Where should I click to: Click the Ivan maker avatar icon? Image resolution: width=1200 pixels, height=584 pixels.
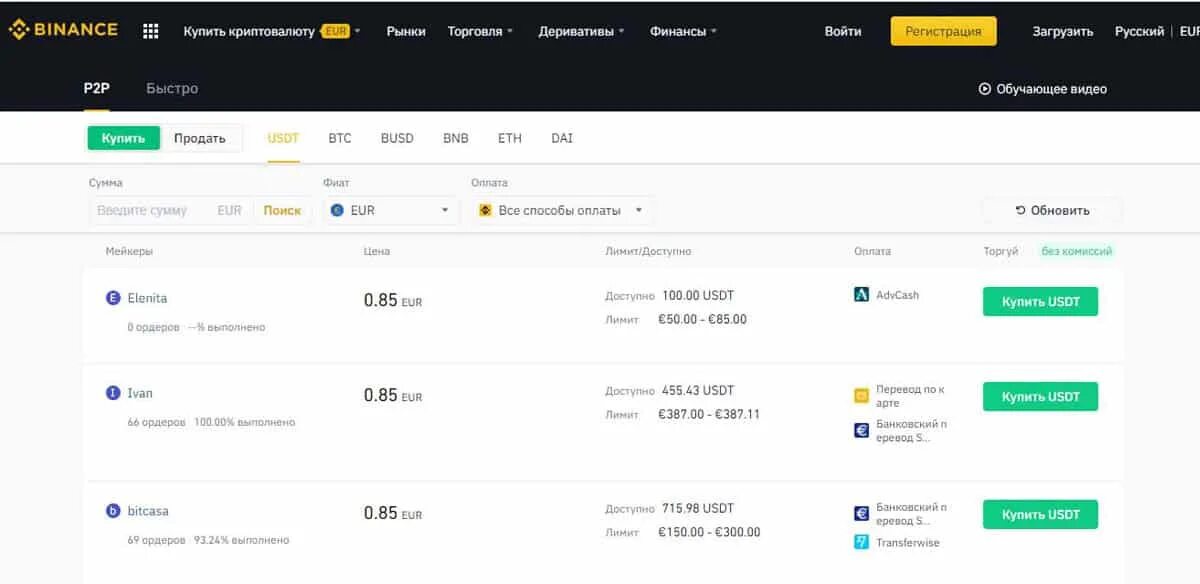(113, 393)
